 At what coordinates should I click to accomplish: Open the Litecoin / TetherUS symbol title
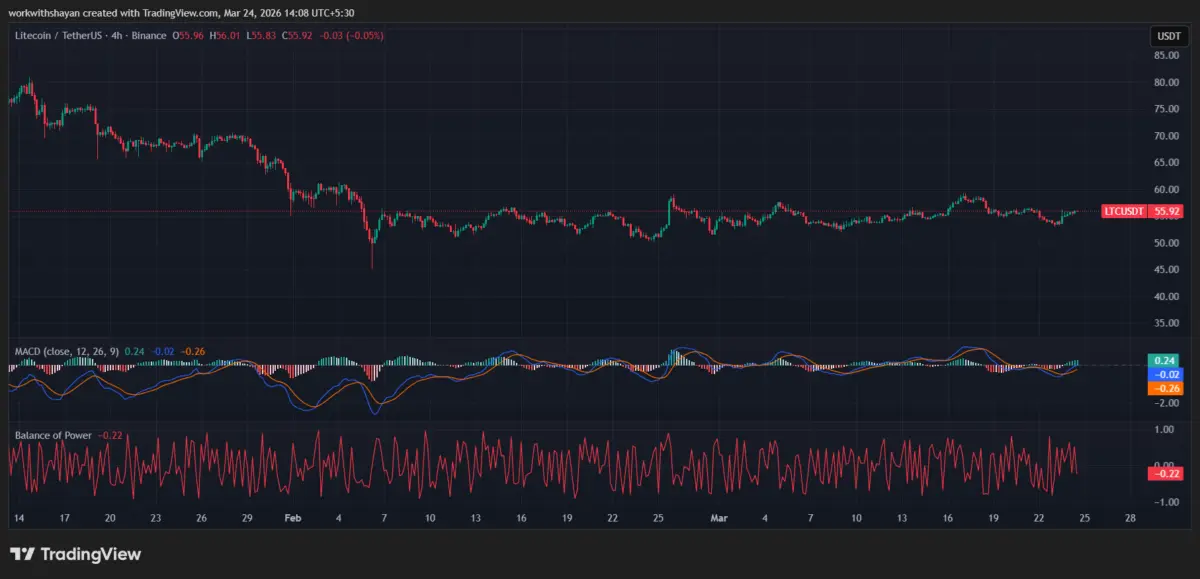pyautogui.click(x=61, y=36)
